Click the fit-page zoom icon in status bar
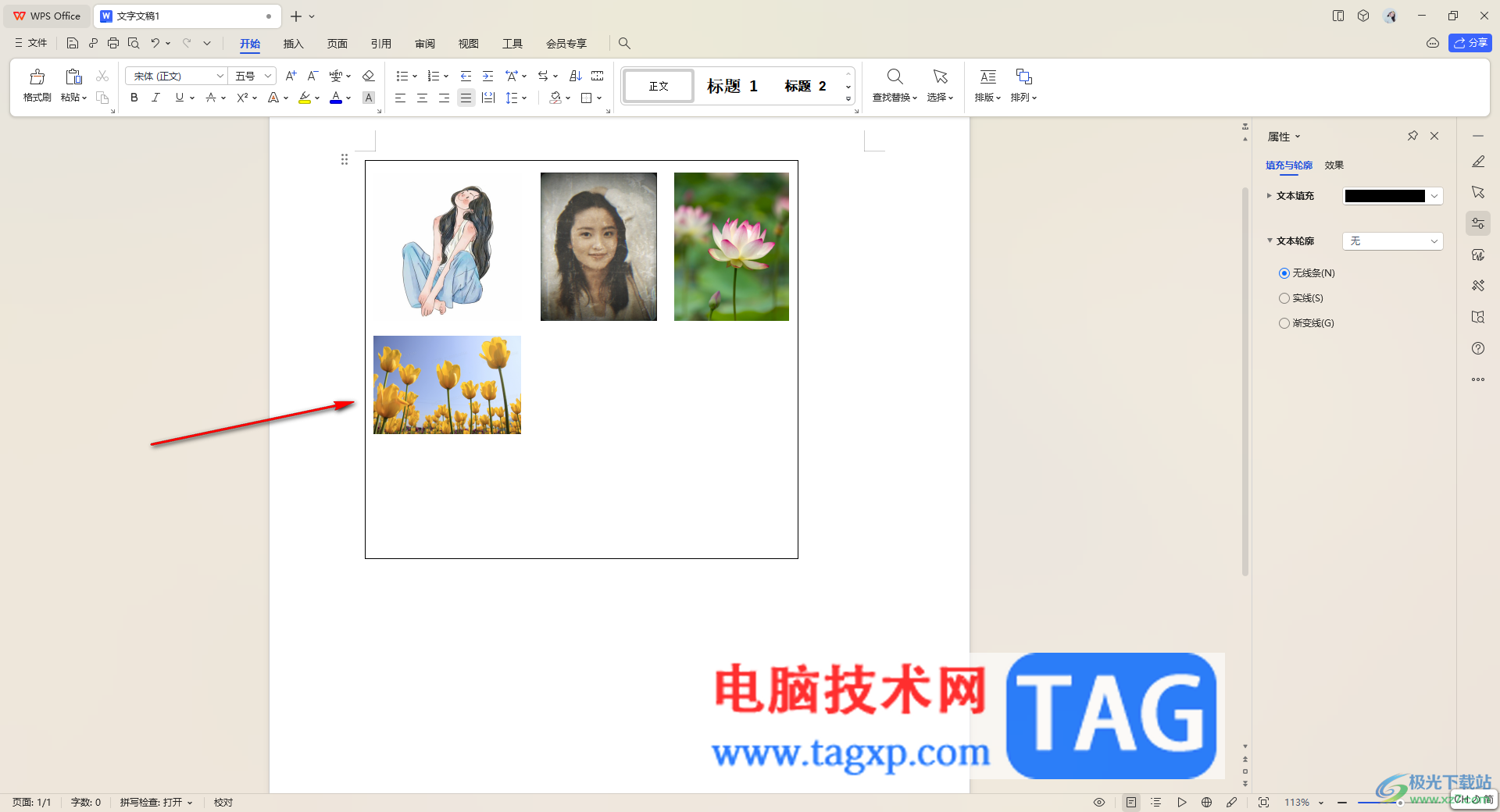Viewport: 1500px width, 812px height. (x=1263, y=802)
